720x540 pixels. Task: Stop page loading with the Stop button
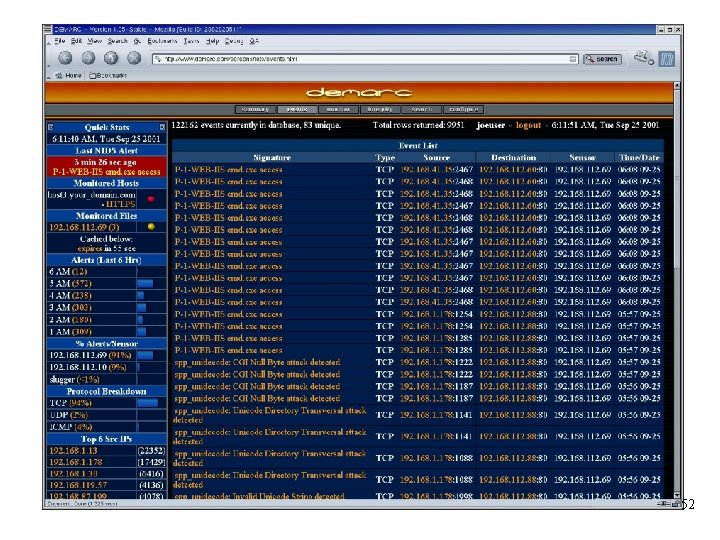click(x=134, y=58)
